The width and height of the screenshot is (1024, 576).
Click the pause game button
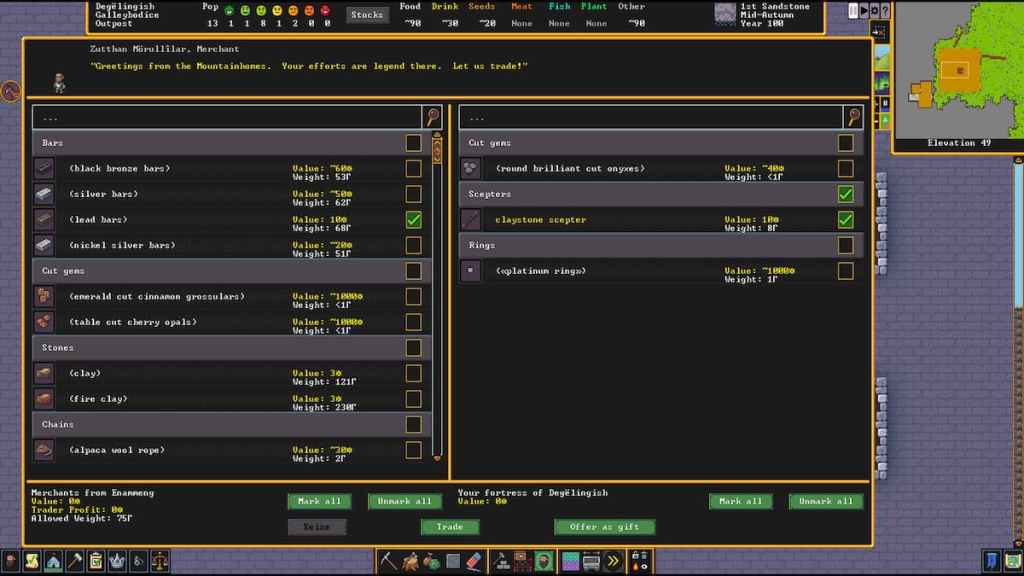(x=853, y=10)
